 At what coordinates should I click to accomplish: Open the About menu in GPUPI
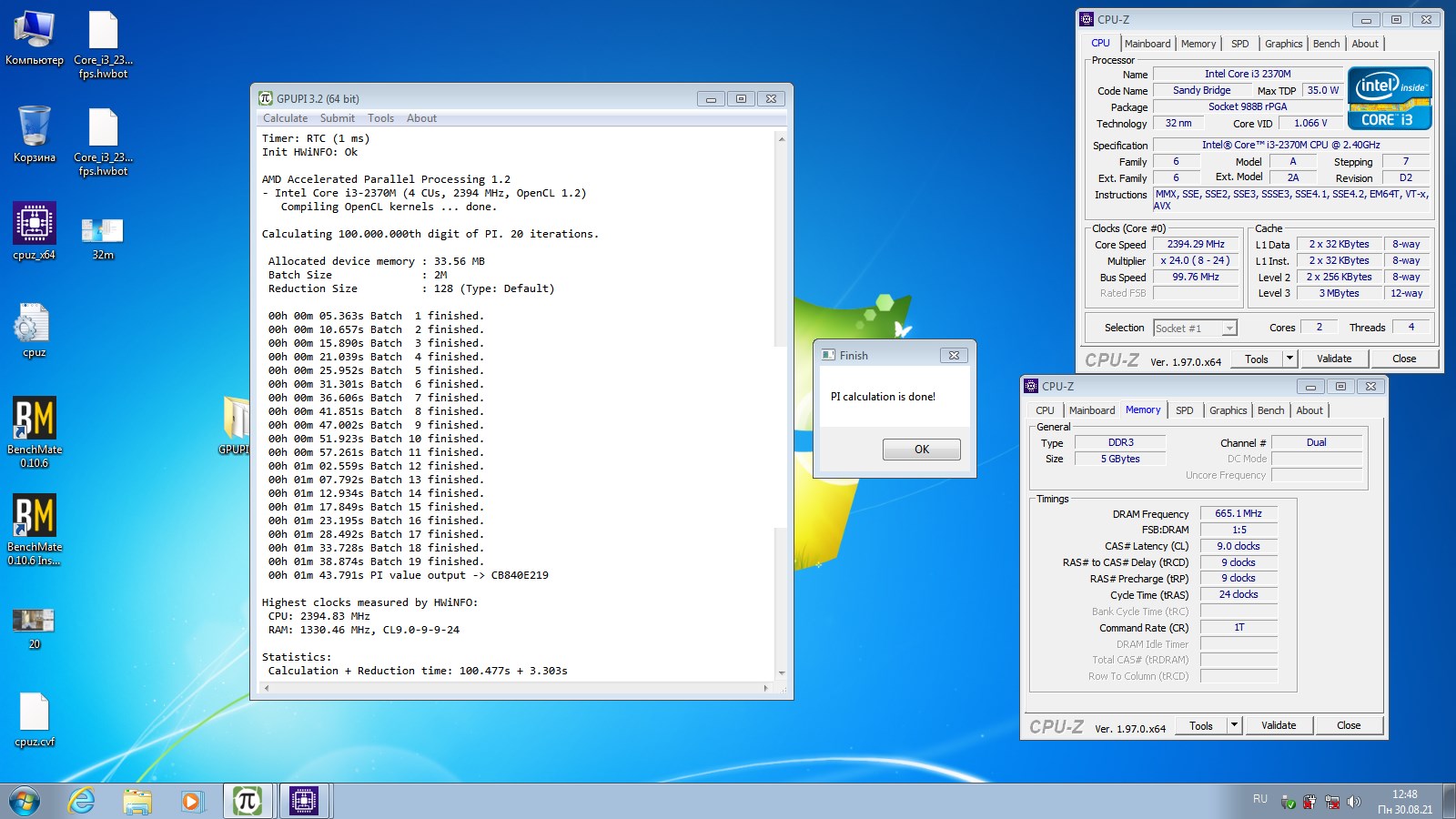421,118
